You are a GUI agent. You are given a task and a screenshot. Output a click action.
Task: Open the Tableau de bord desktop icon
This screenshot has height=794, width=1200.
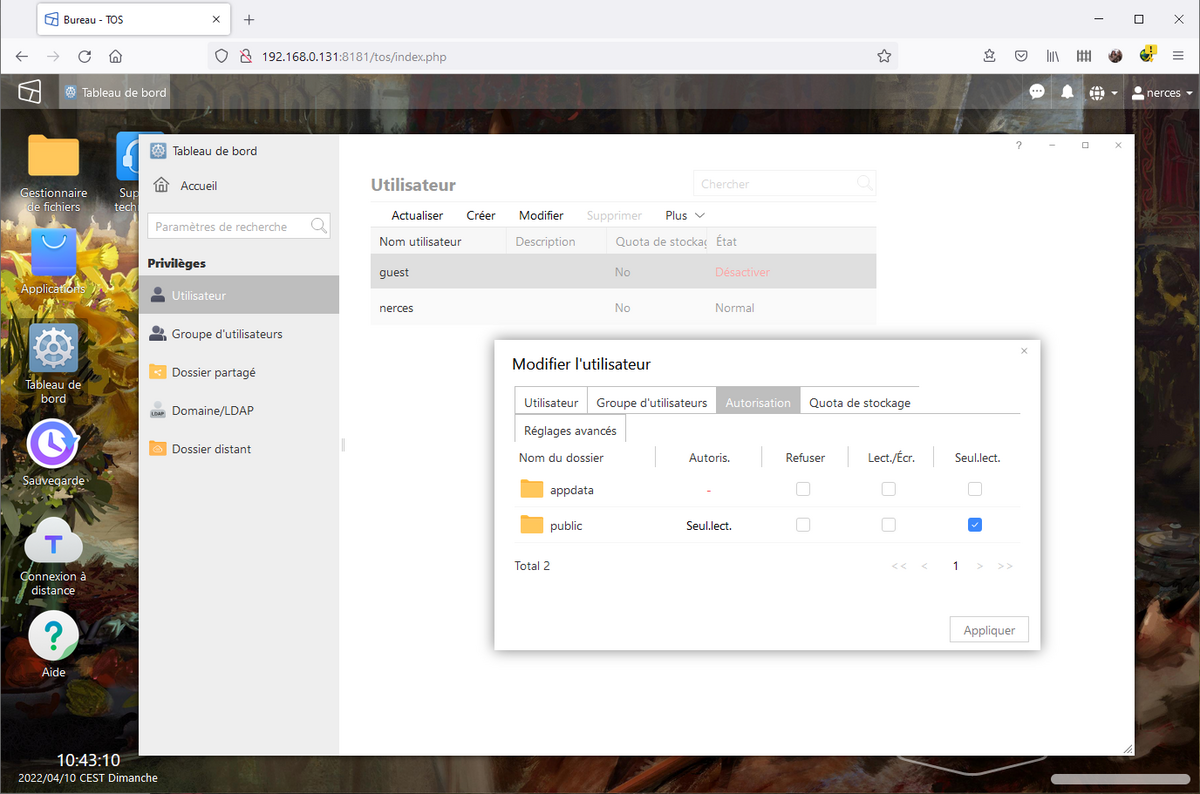[x=53, y=348]
